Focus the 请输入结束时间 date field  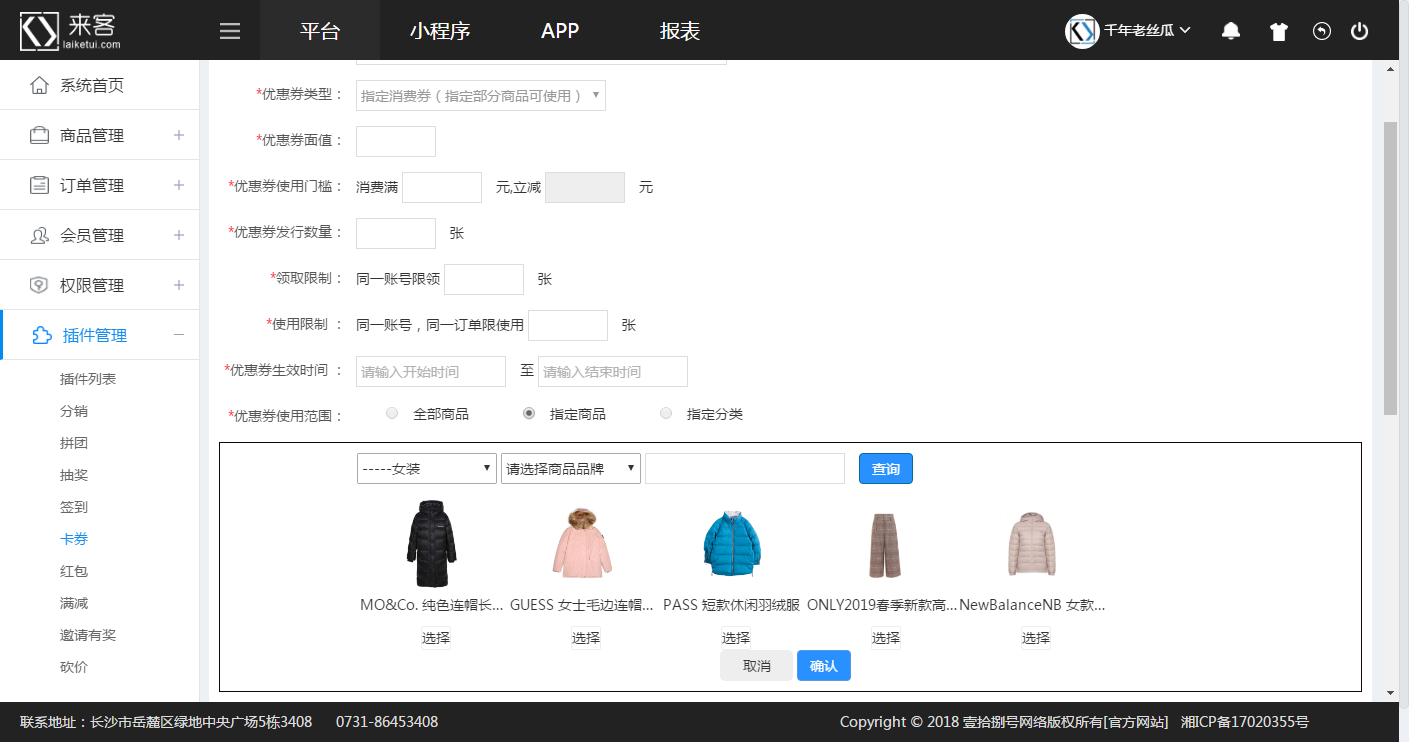[613, 371]
